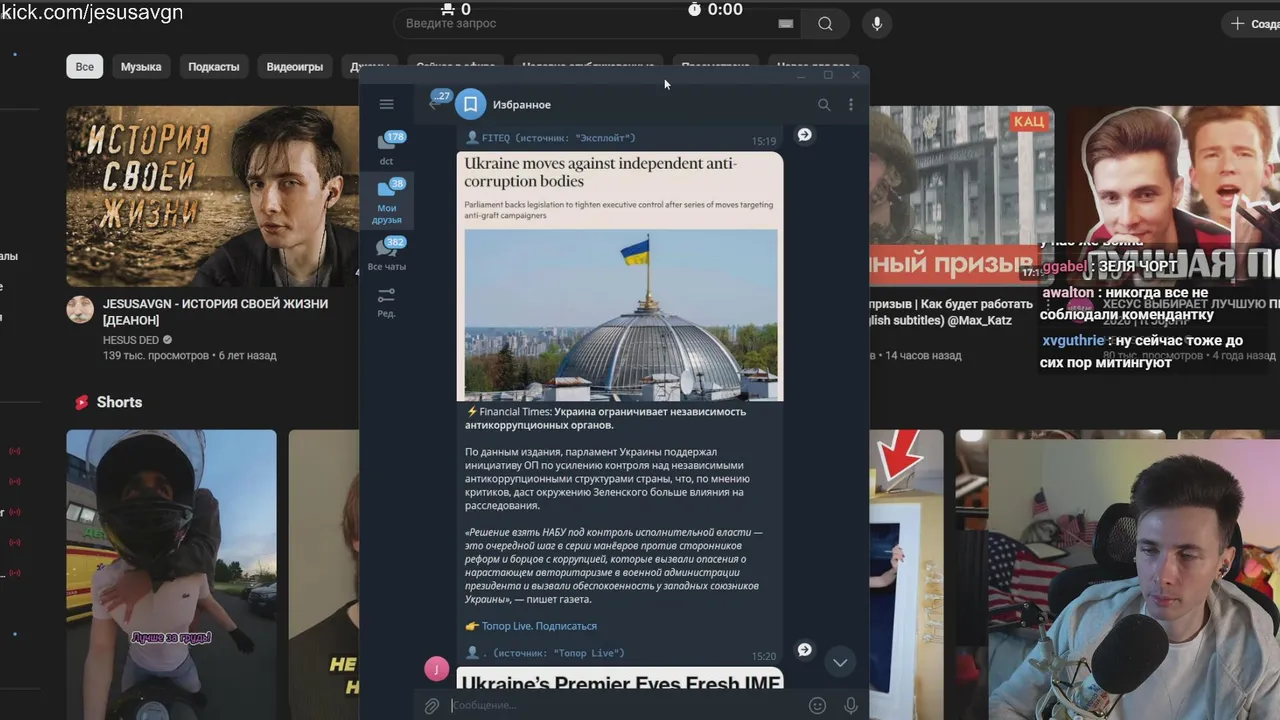Click the paperclip attach file icon
1280x720 pixels.
point(431,706)
